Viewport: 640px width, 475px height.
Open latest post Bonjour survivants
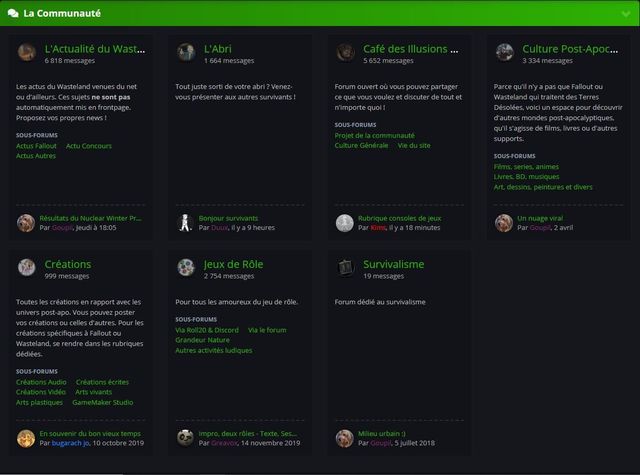point(228,218)
